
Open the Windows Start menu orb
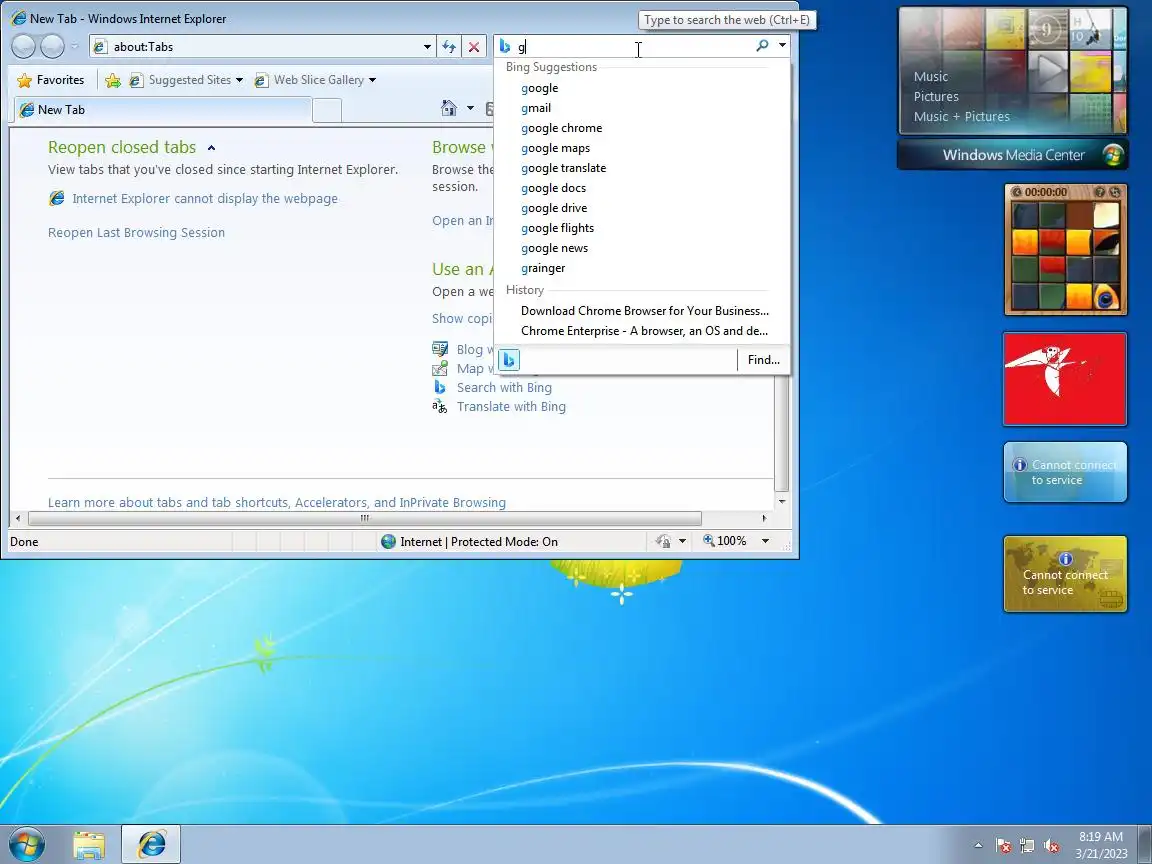(27, 844)
